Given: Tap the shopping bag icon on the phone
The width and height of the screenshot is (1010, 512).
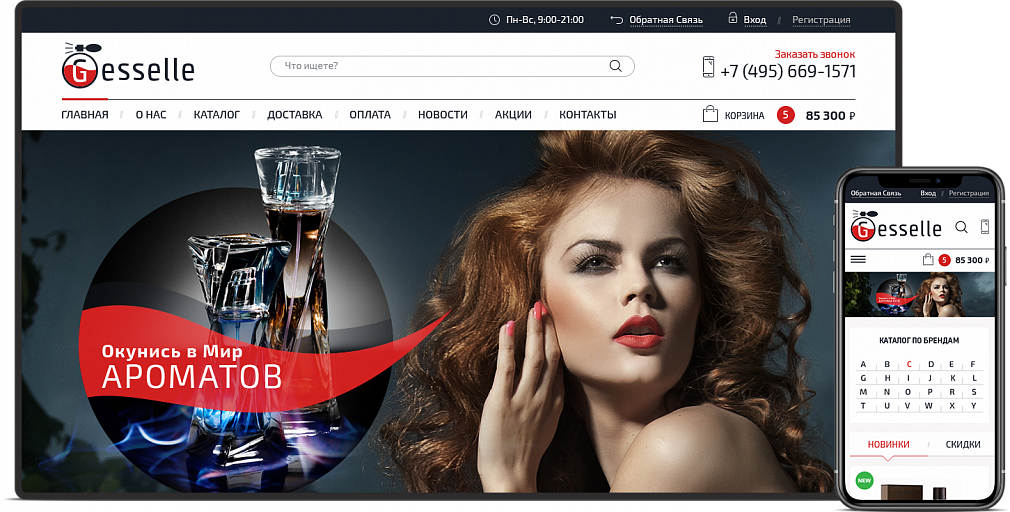Looking at the screenshot, I should (928, 260).
